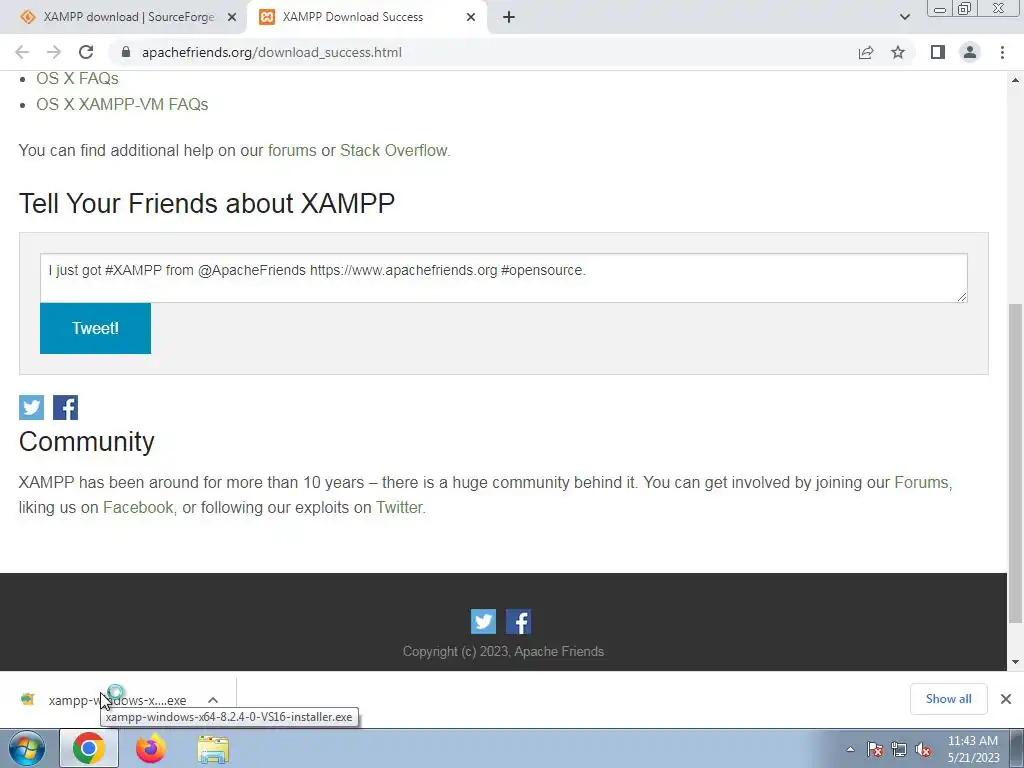Close the downloads bar
1024x768 pixels.
(1006, 699)
